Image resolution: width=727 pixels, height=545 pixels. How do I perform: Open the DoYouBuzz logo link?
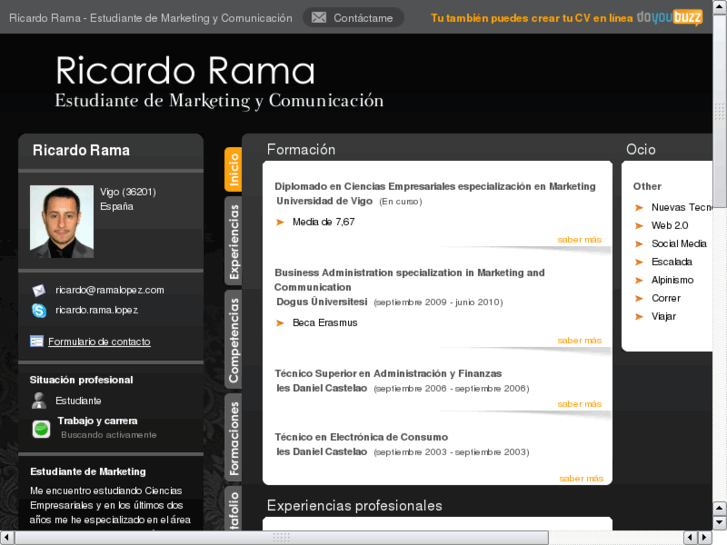point(670,18)
